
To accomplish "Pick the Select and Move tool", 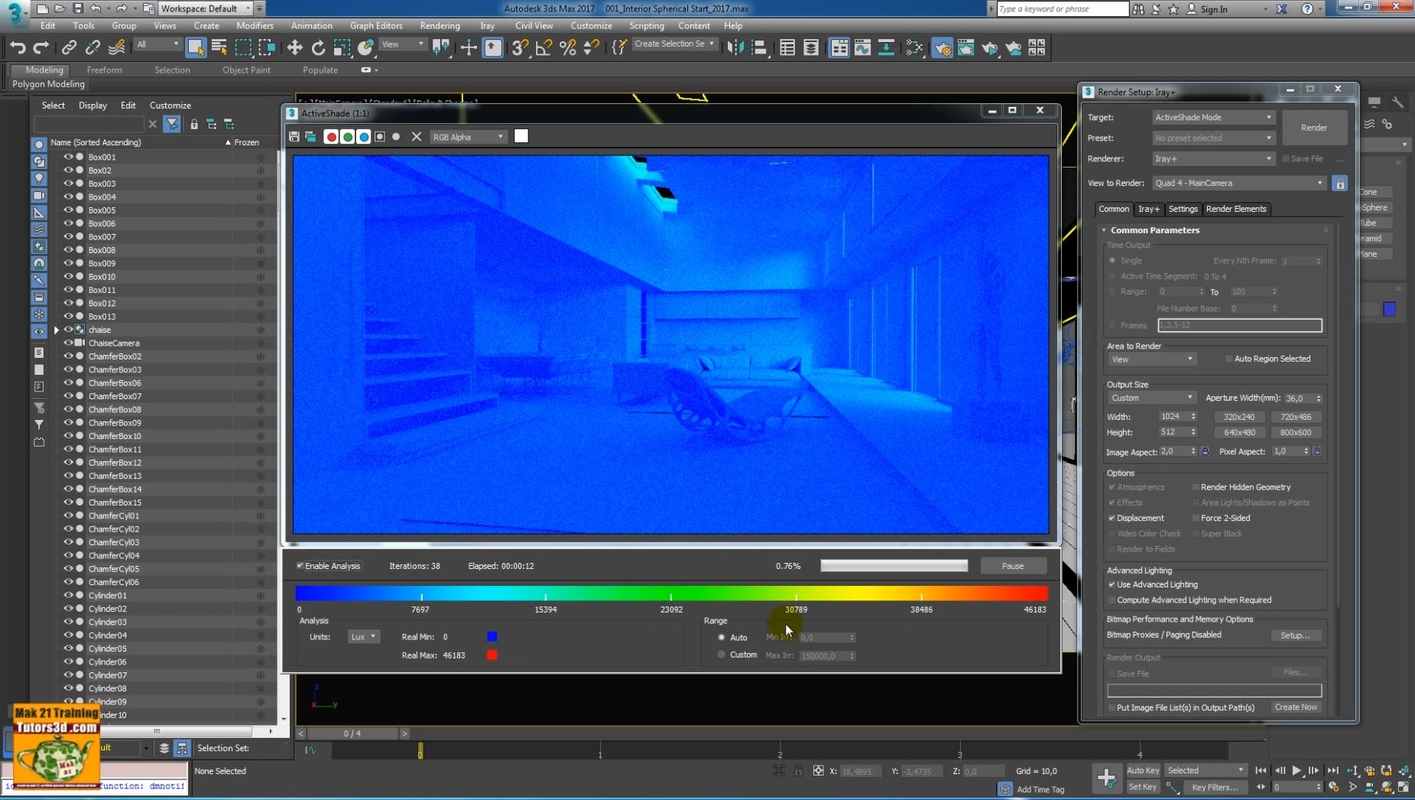I will 295,47.
